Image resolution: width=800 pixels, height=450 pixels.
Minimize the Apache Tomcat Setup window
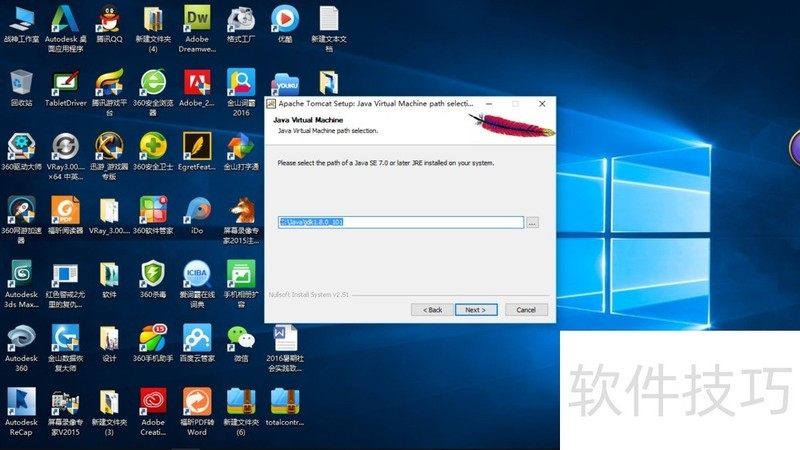point(489,104)
